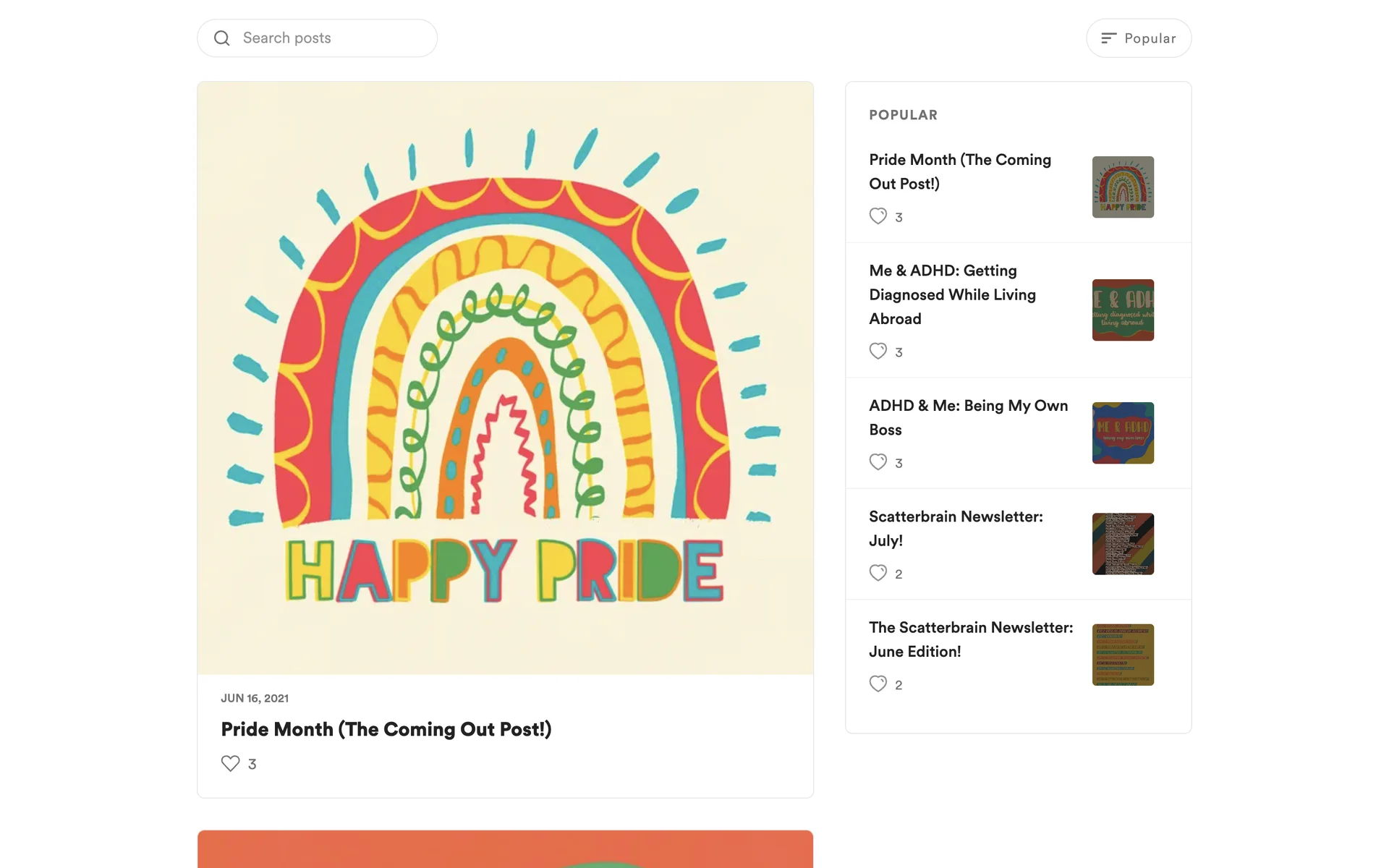Open the Popular sort dropdown
1389x868 pixels.
click(x=1149, y=38)
